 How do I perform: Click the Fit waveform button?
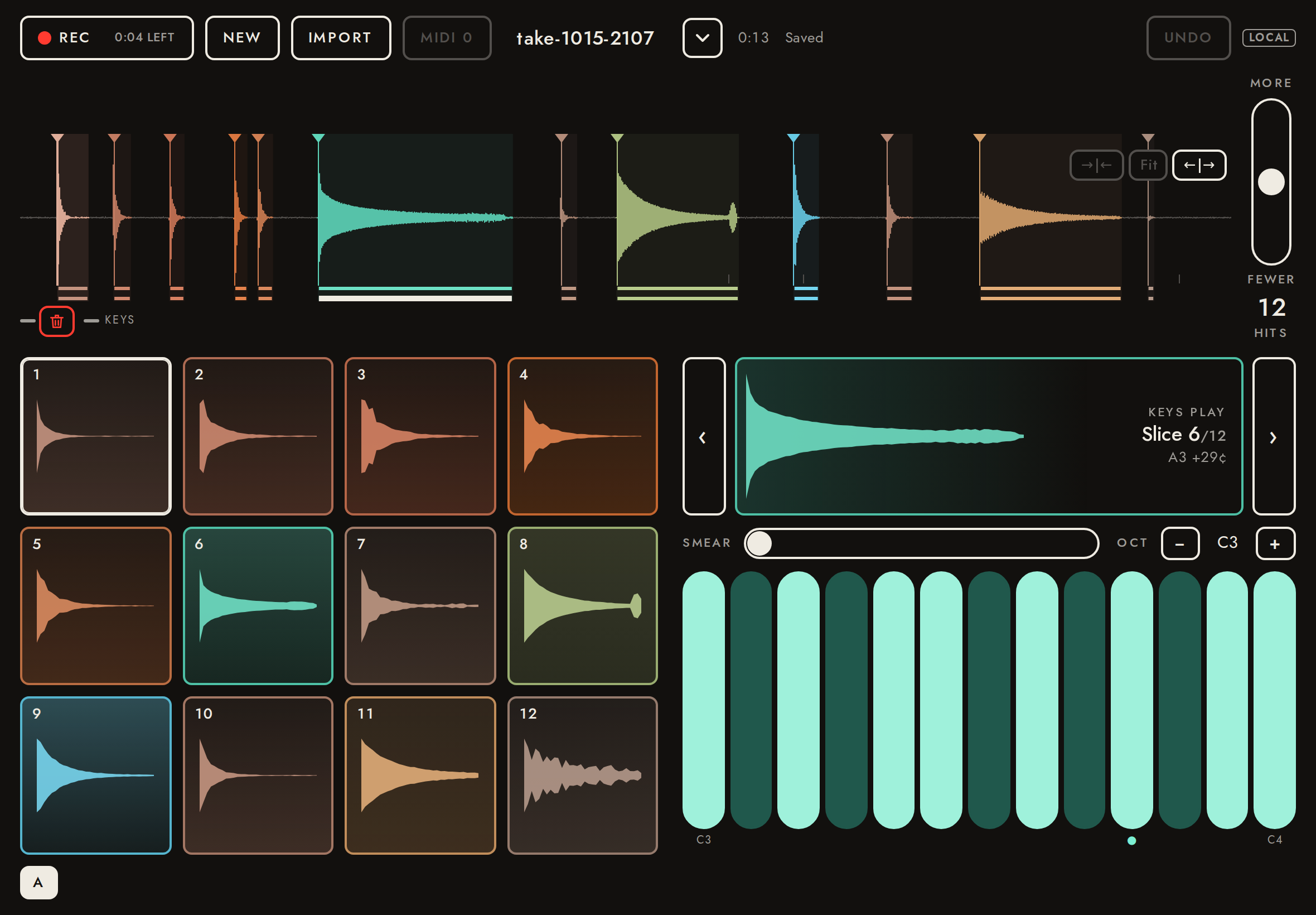coord(1148,165)
